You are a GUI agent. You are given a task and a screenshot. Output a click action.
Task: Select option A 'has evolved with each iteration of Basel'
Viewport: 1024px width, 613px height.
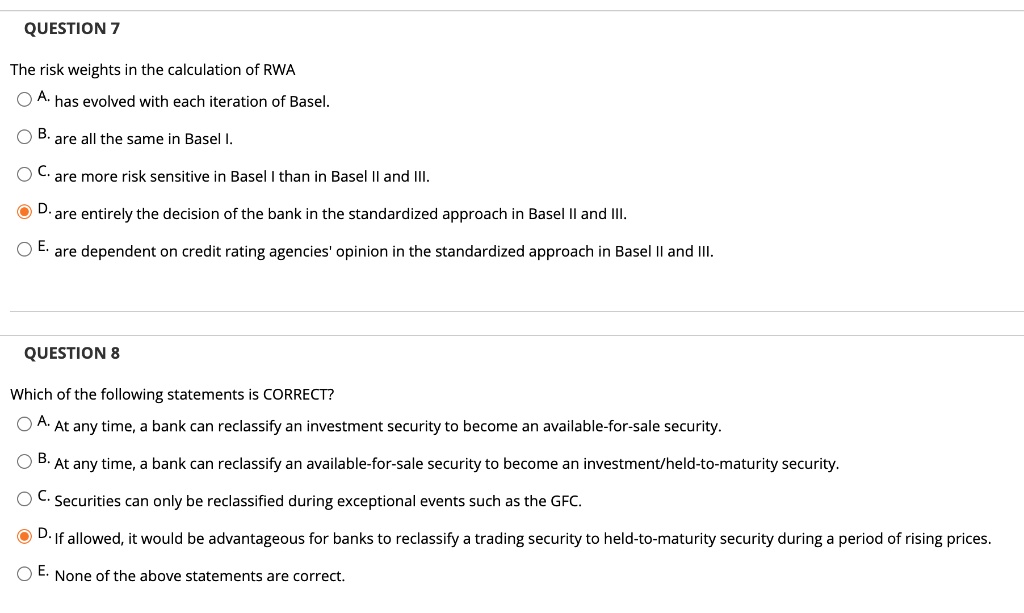tap(24, 99)
